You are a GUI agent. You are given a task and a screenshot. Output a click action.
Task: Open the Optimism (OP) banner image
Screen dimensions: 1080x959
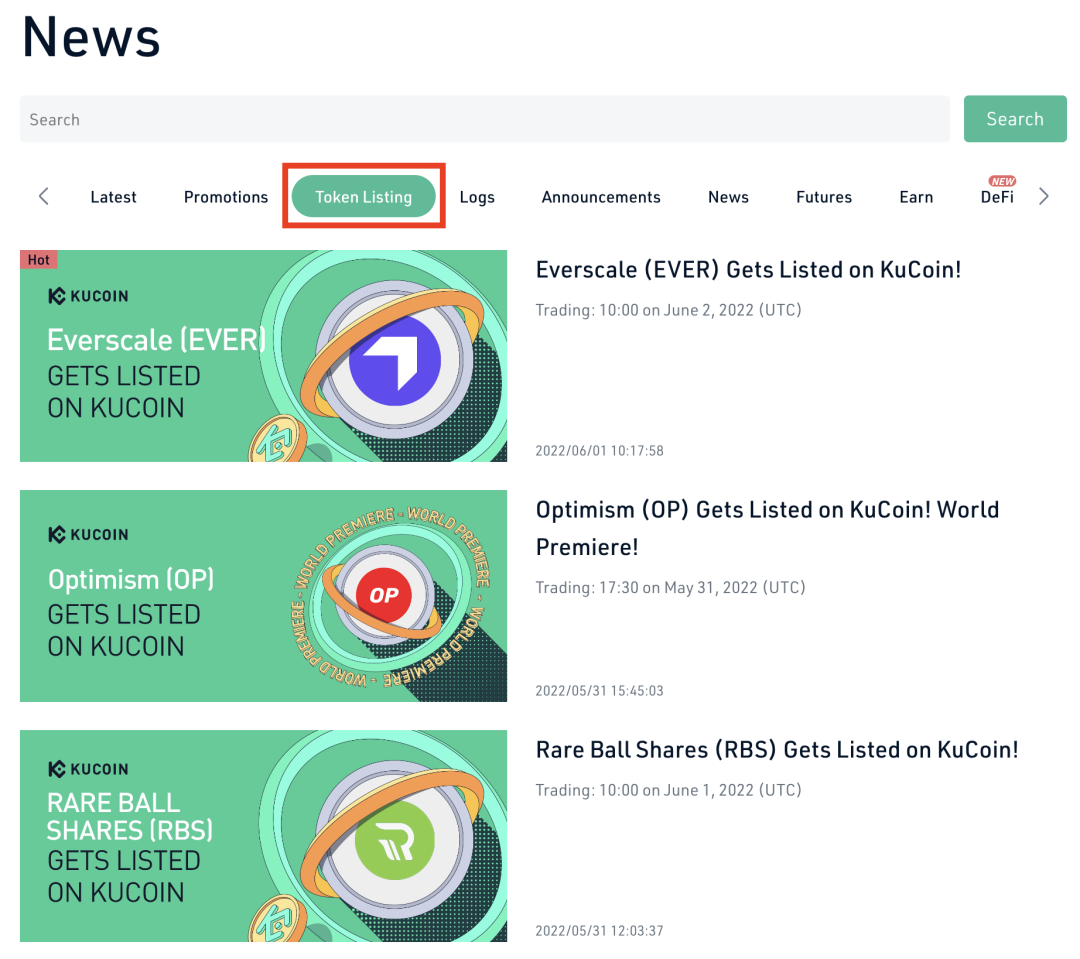[x=263, y=596]
